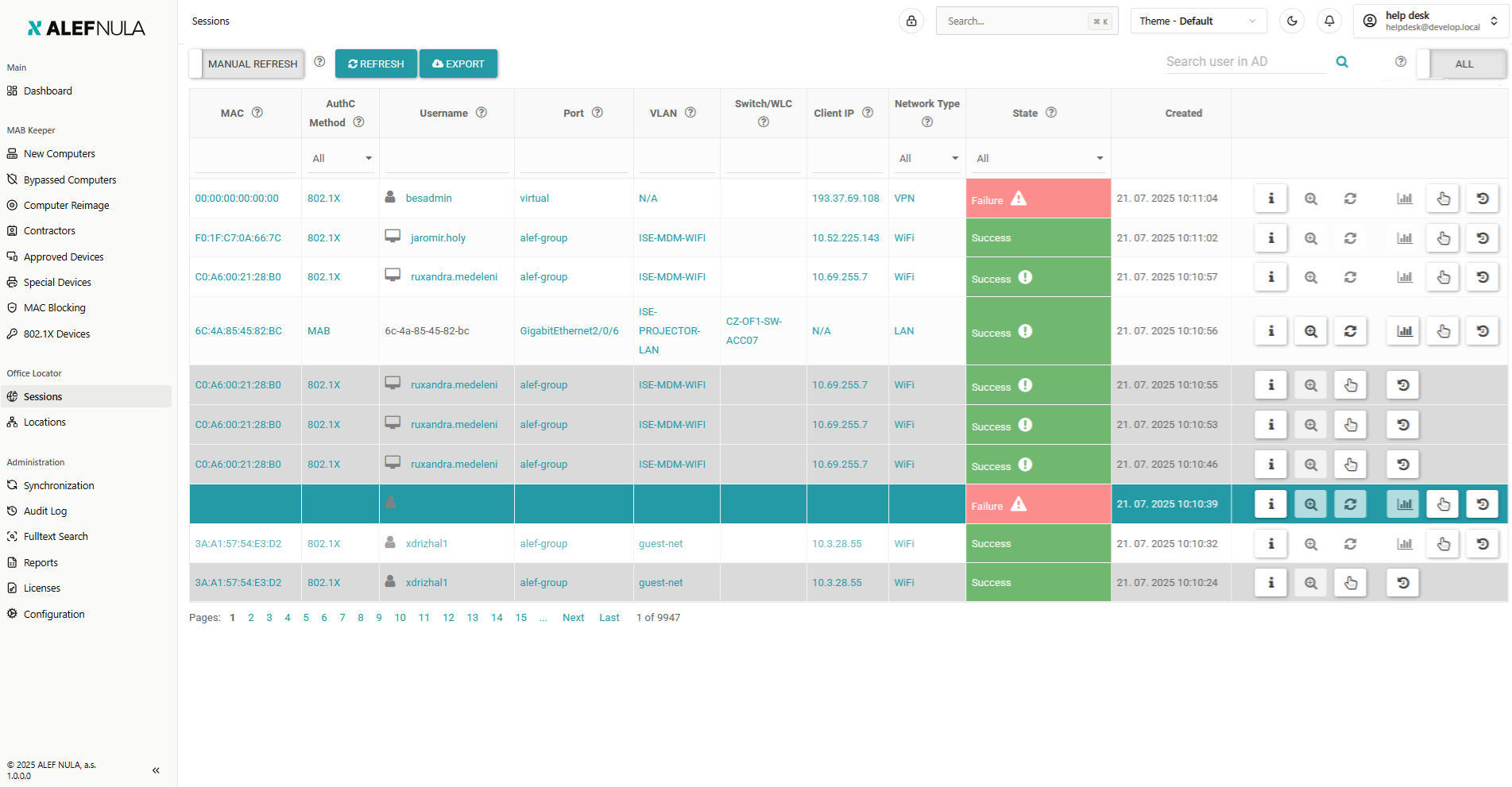This screenshot has width=1512, height=787.
Task: Open the State filter dropdown
Action: click(1038, 159)
